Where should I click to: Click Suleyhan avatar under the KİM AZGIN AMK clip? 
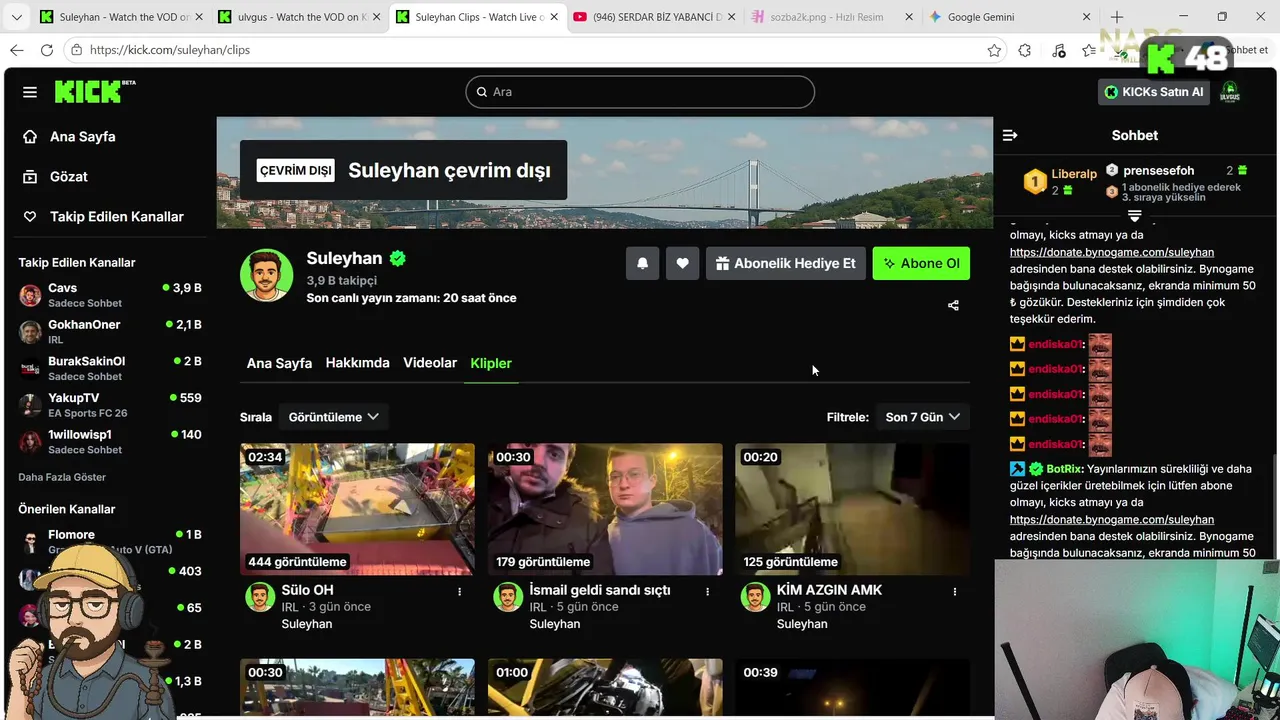[755, 597]
